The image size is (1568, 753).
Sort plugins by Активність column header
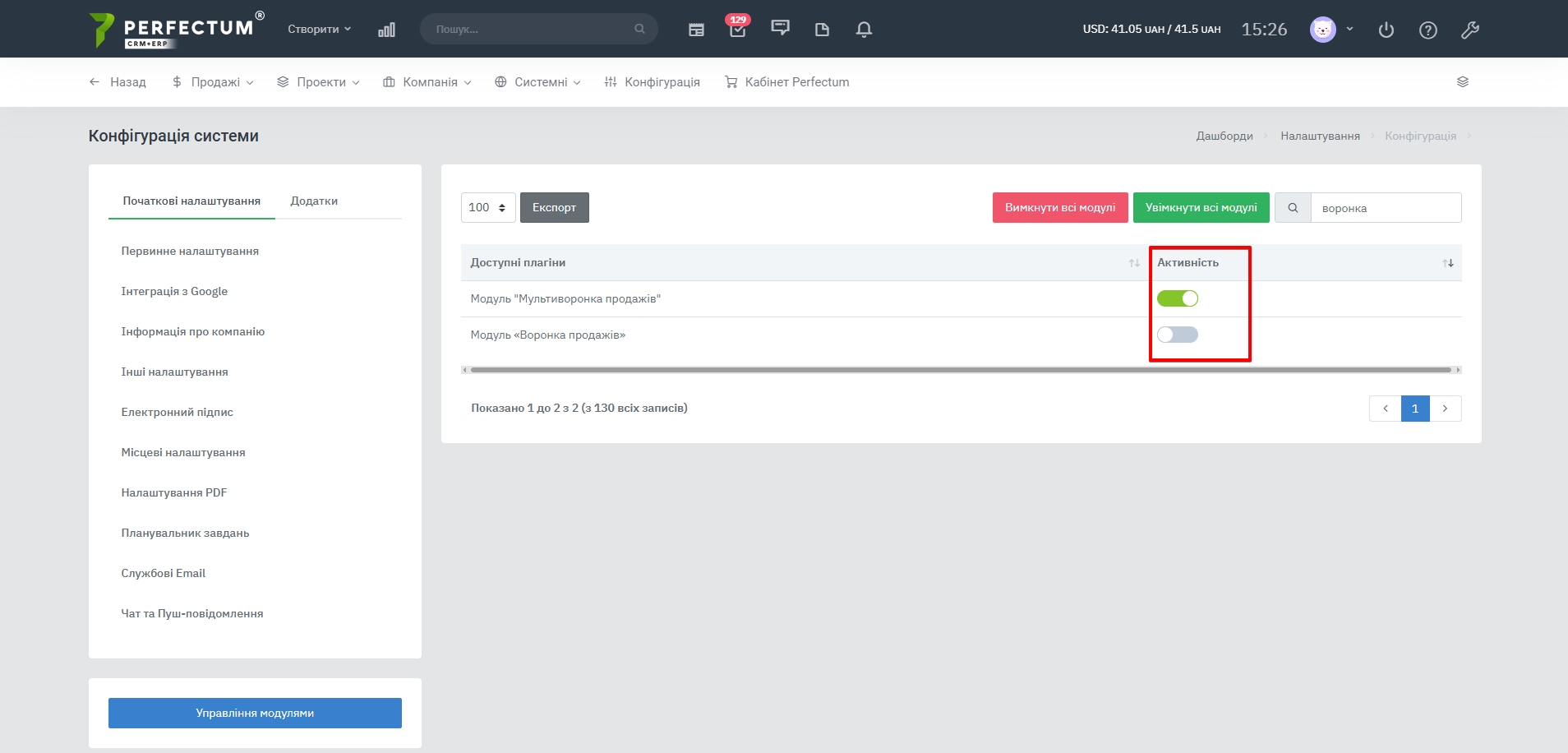(x=1188, y=263)
